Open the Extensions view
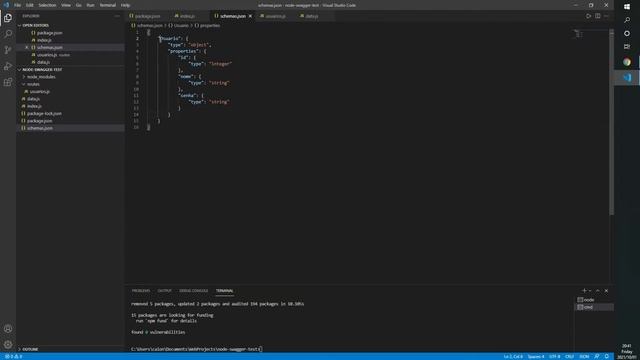Screen dimensions: 640x360 (8, 82)
